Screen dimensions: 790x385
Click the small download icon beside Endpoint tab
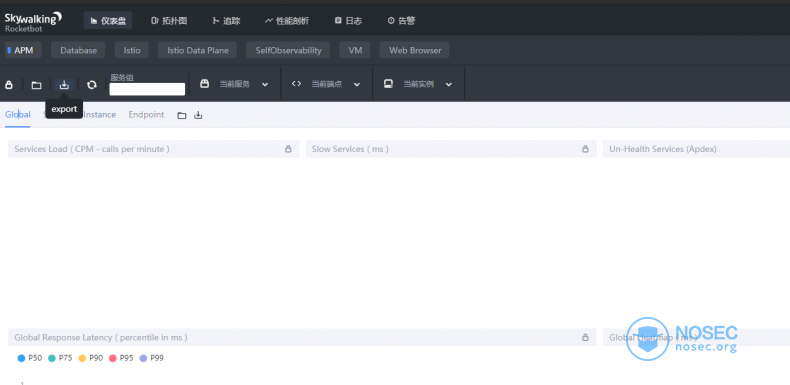[199, 115]
